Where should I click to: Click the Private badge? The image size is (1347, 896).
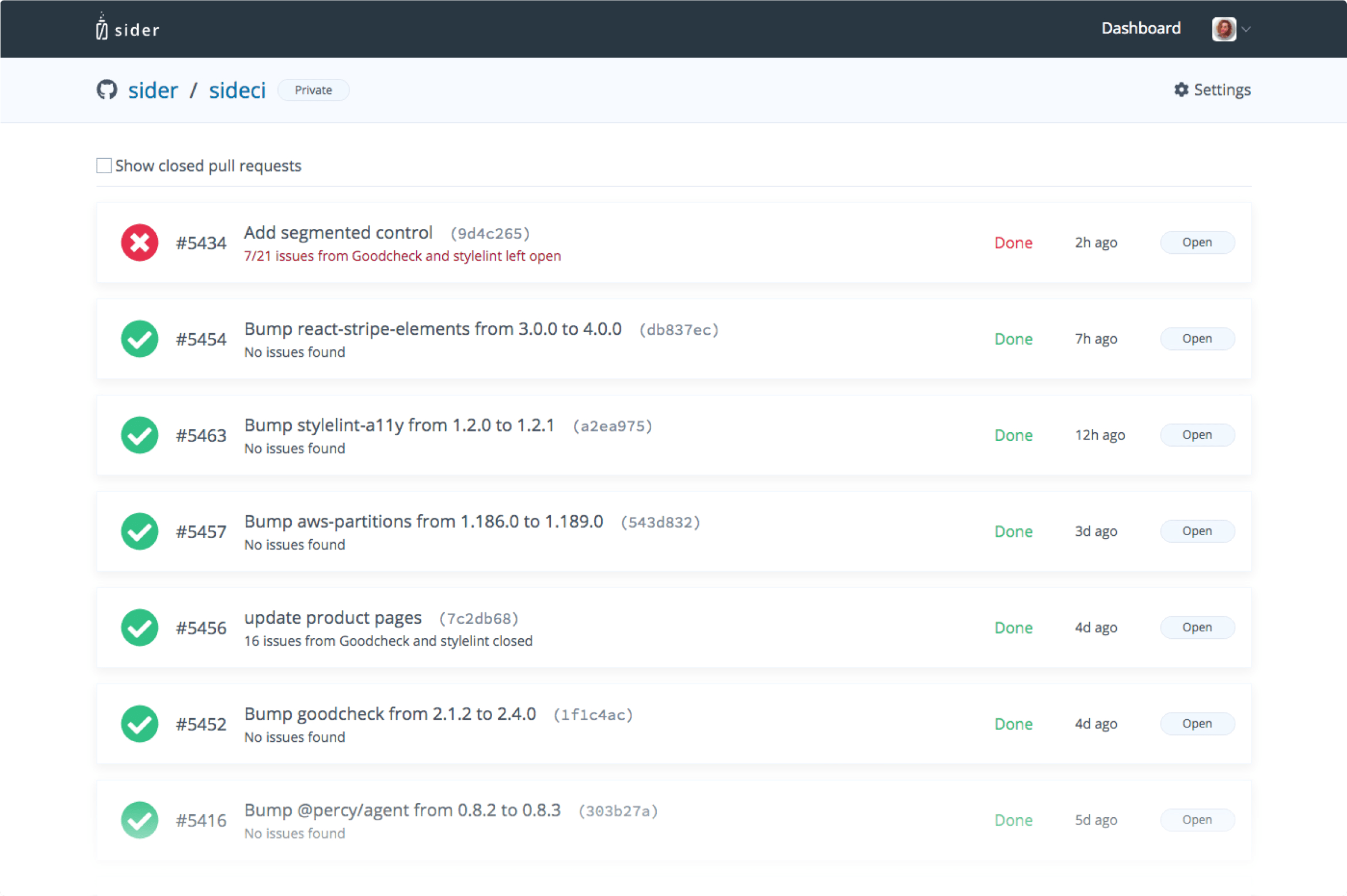click(313, 90)
